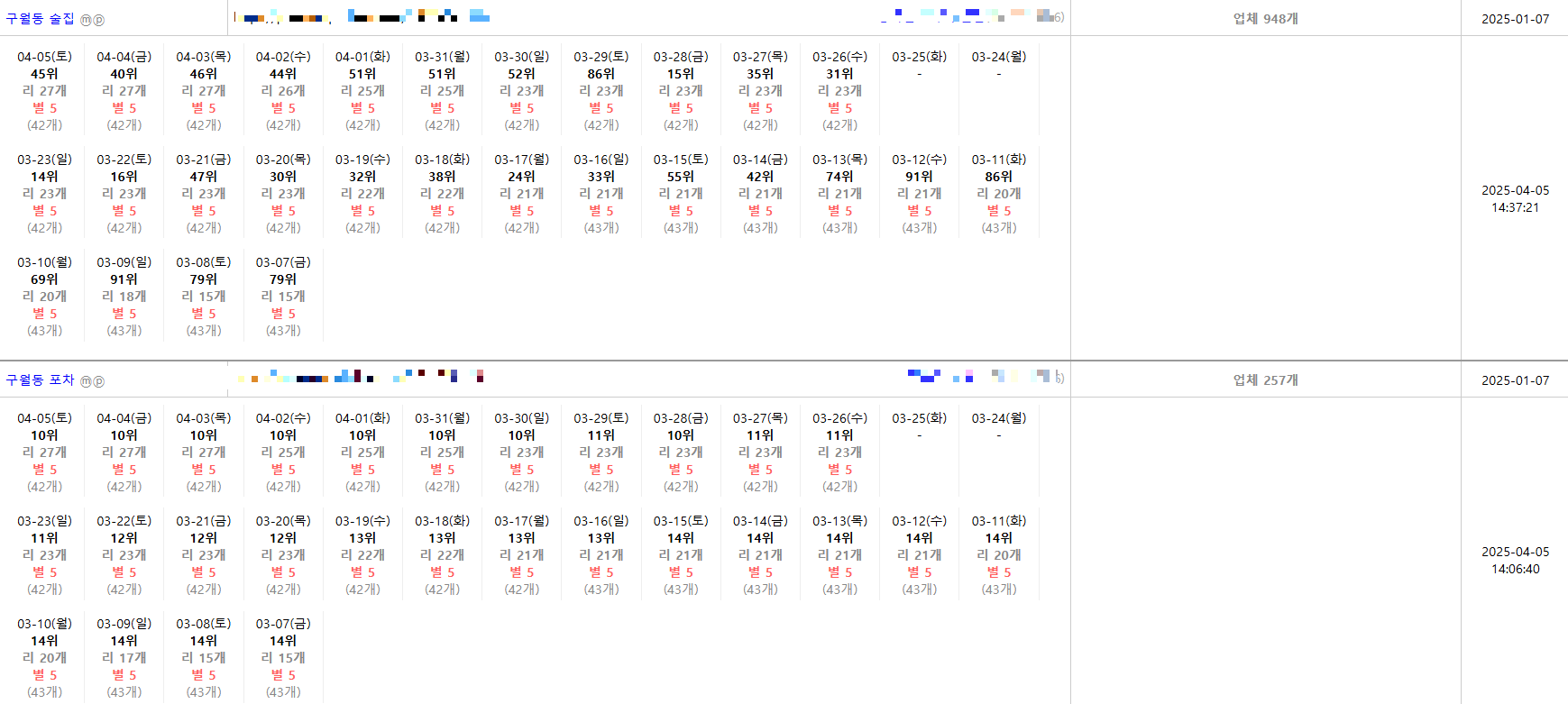Select the 40위 rank value
This screenshot has height=704, width=1568.
124,74
